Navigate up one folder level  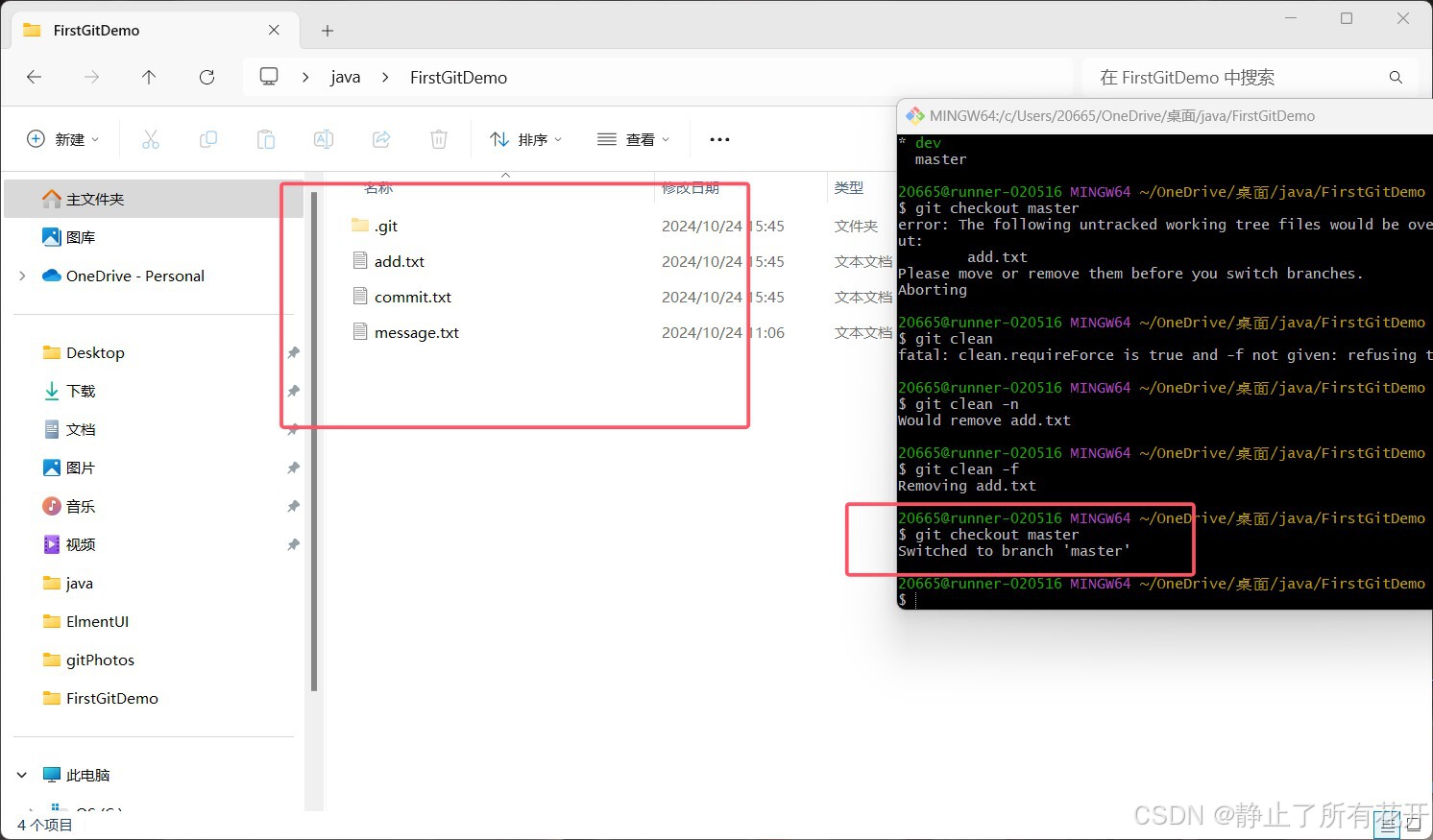[149, 77]
